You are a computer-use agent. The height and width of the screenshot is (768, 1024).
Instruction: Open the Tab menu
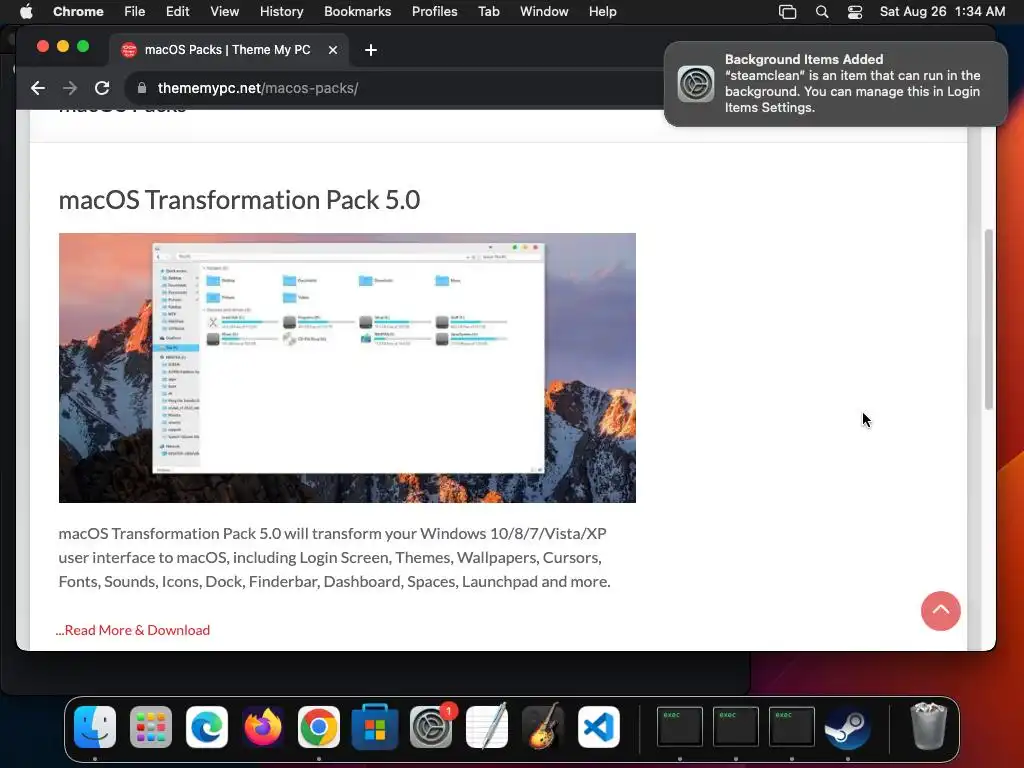click(488, 12)
